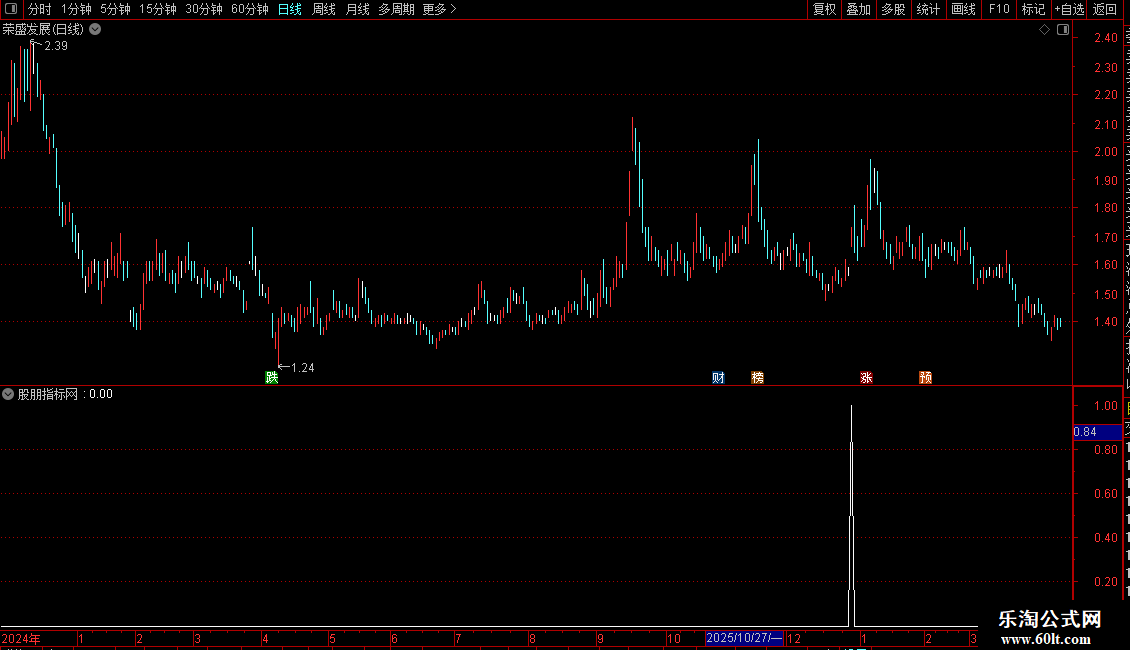Click the 1.24 low price label
The image size is (1130, 650).
[x=303, y=368]
